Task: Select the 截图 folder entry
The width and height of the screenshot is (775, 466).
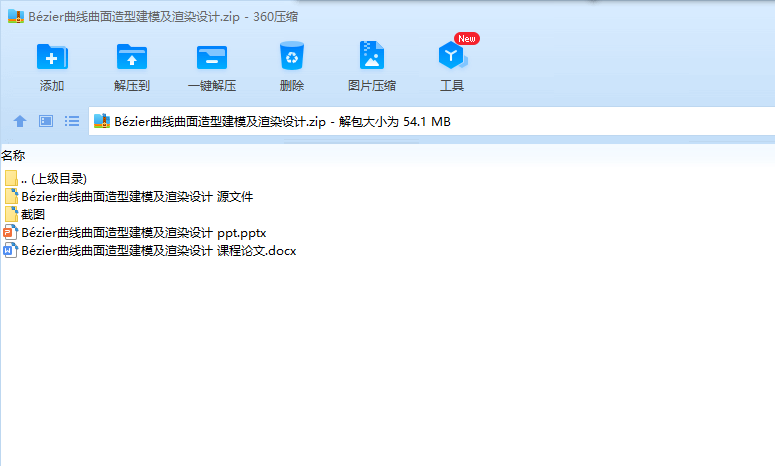Action: [x=25, y=214]
